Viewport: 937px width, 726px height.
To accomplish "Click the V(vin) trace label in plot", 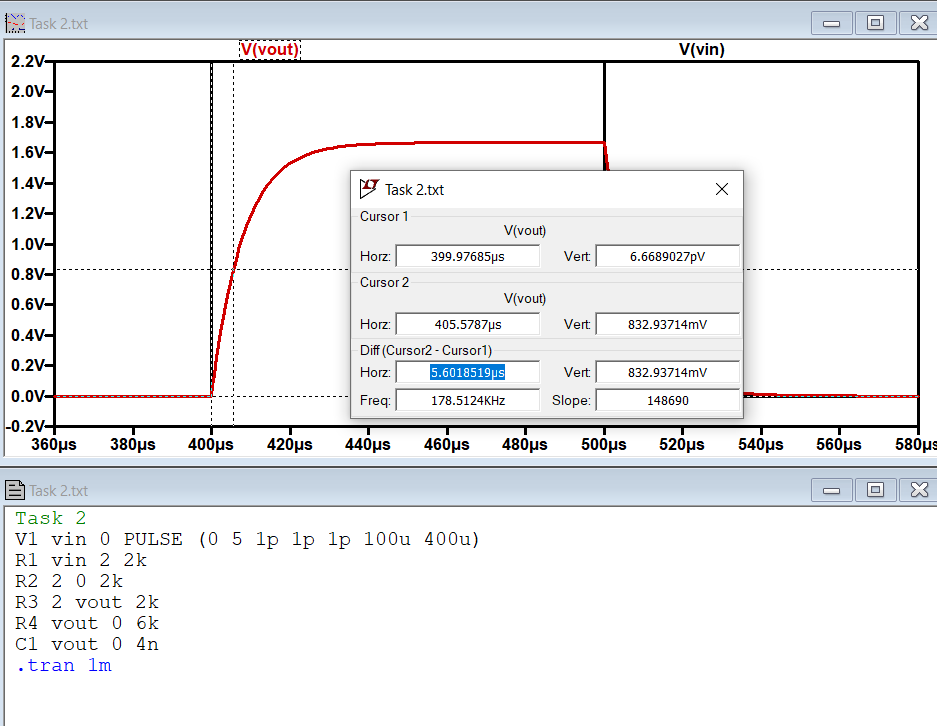I will coord(702,49).
